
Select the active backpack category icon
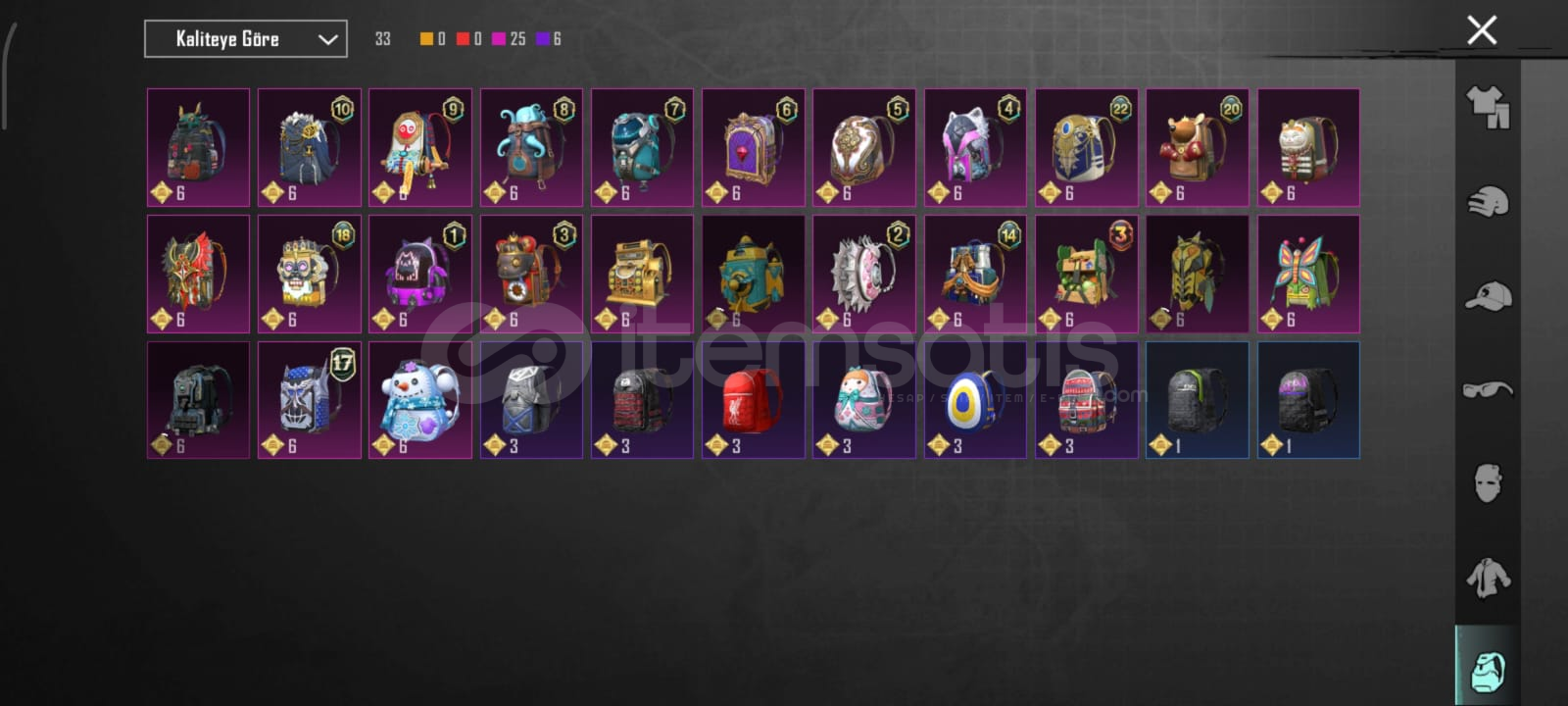(x=1488, y=670)
